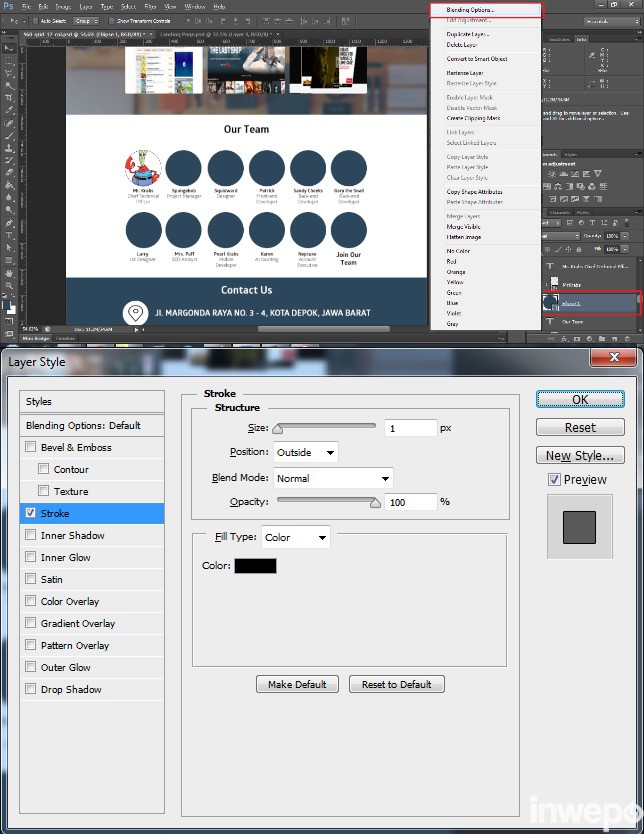Add a Levels adjustment icon
The image size is (644, 834).
point(563,174)
